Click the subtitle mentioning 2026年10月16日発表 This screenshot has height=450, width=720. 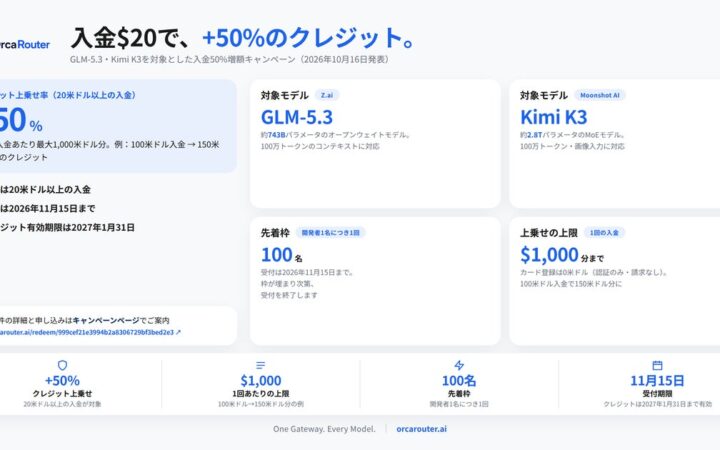click(231, 60)
